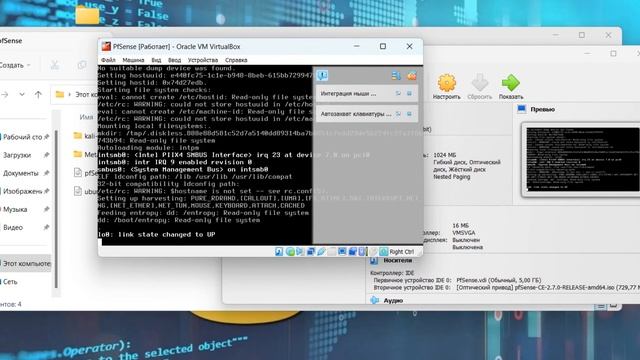Open the Носители section in Manager details
The height and width of the screenshot is (360, 640).
(398, 260)
